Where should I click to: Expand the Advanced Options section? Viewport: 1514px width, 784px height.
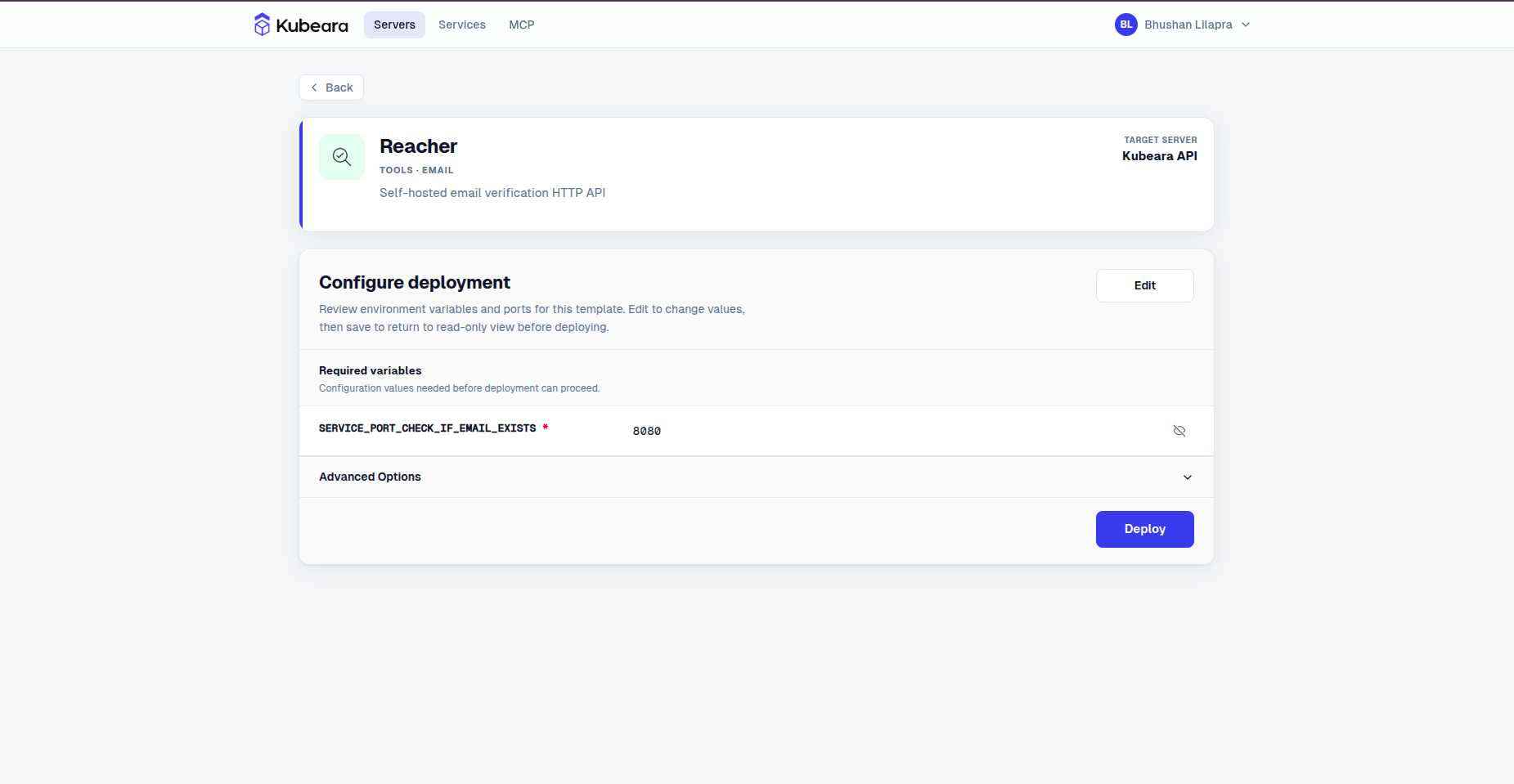757,477
